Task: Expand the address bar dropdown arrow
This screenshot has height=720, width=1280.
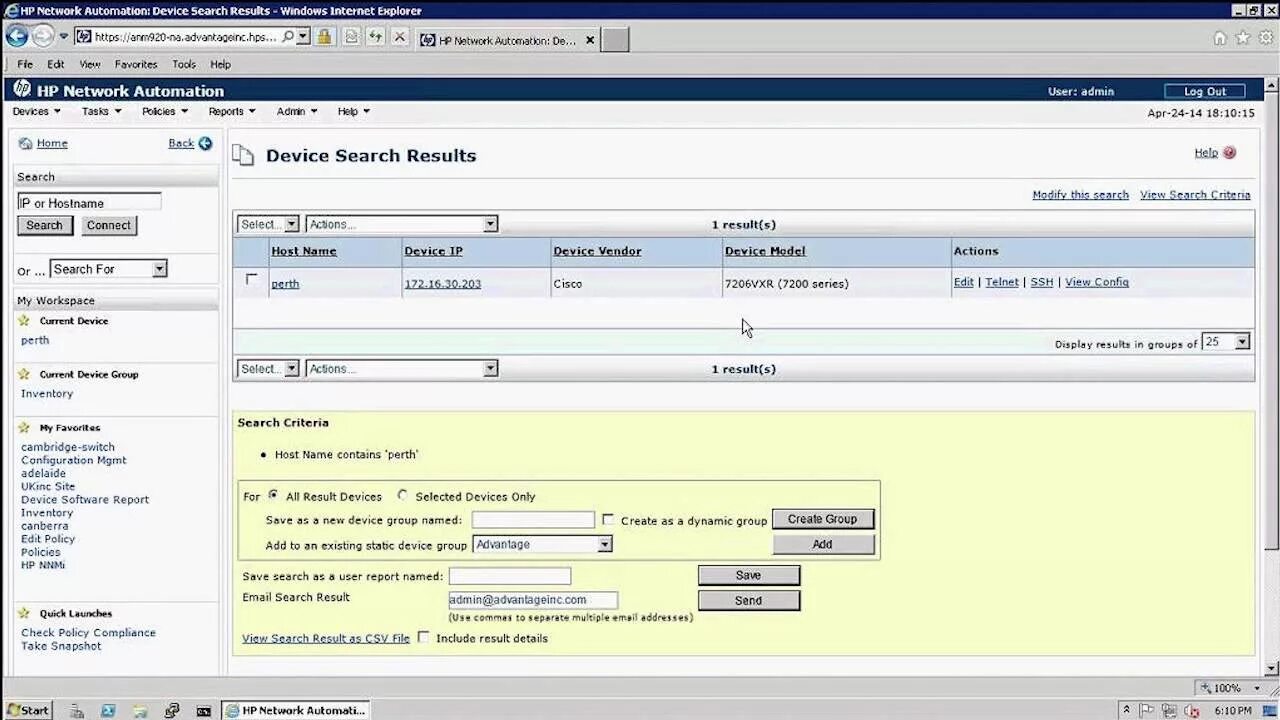Action: pos(303,36)
